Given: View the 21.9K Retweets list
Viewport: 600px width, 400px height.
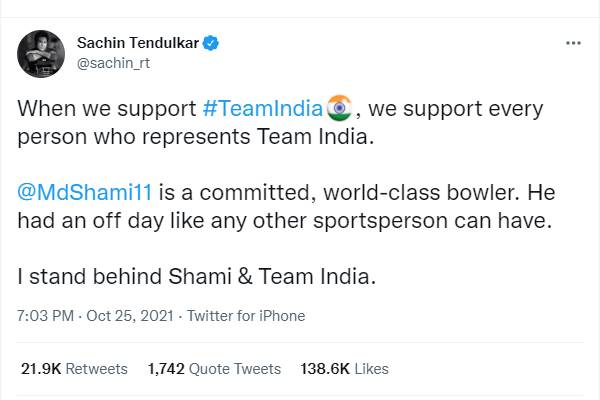Looking at the screenshot, I should 74,369.
